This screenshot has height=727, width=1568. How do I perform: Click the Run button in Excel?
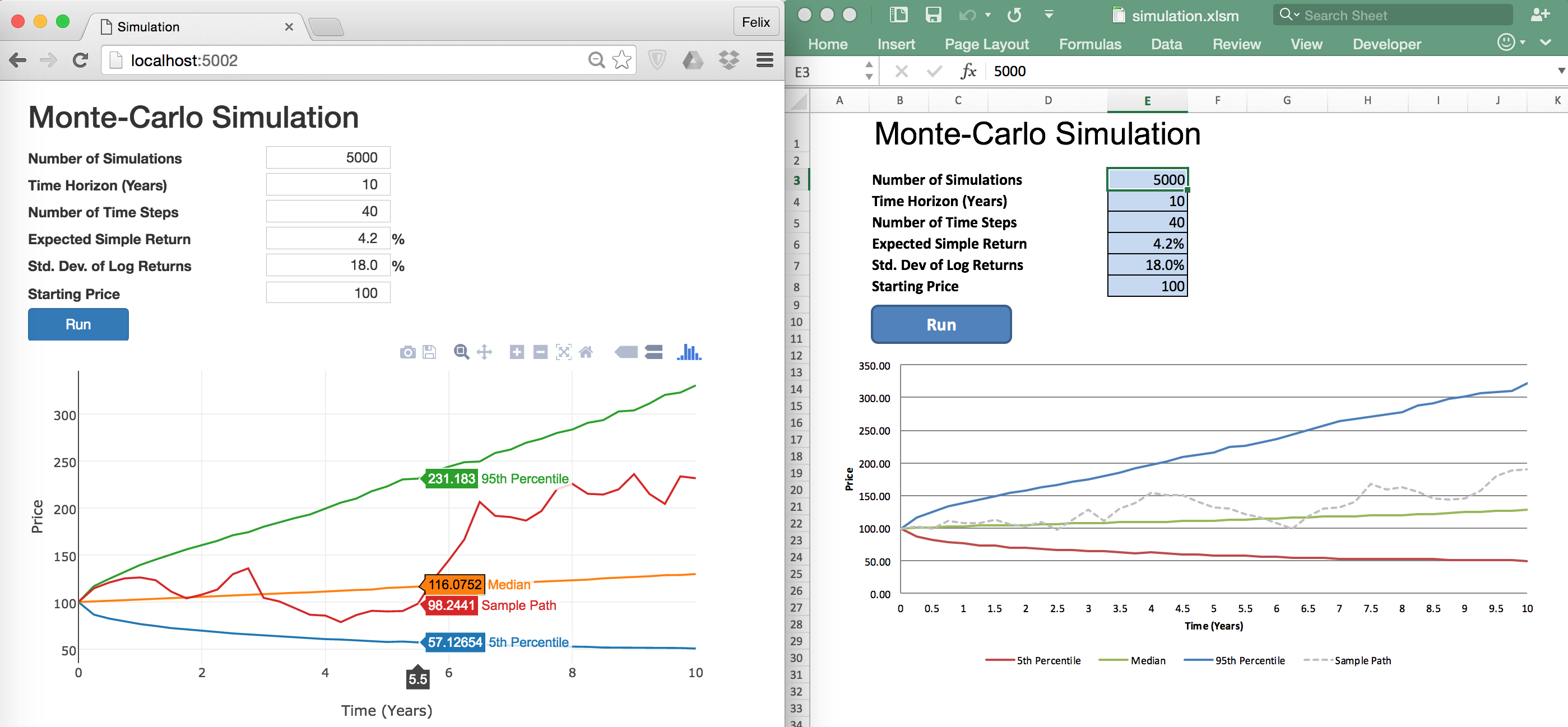[940, 324]
